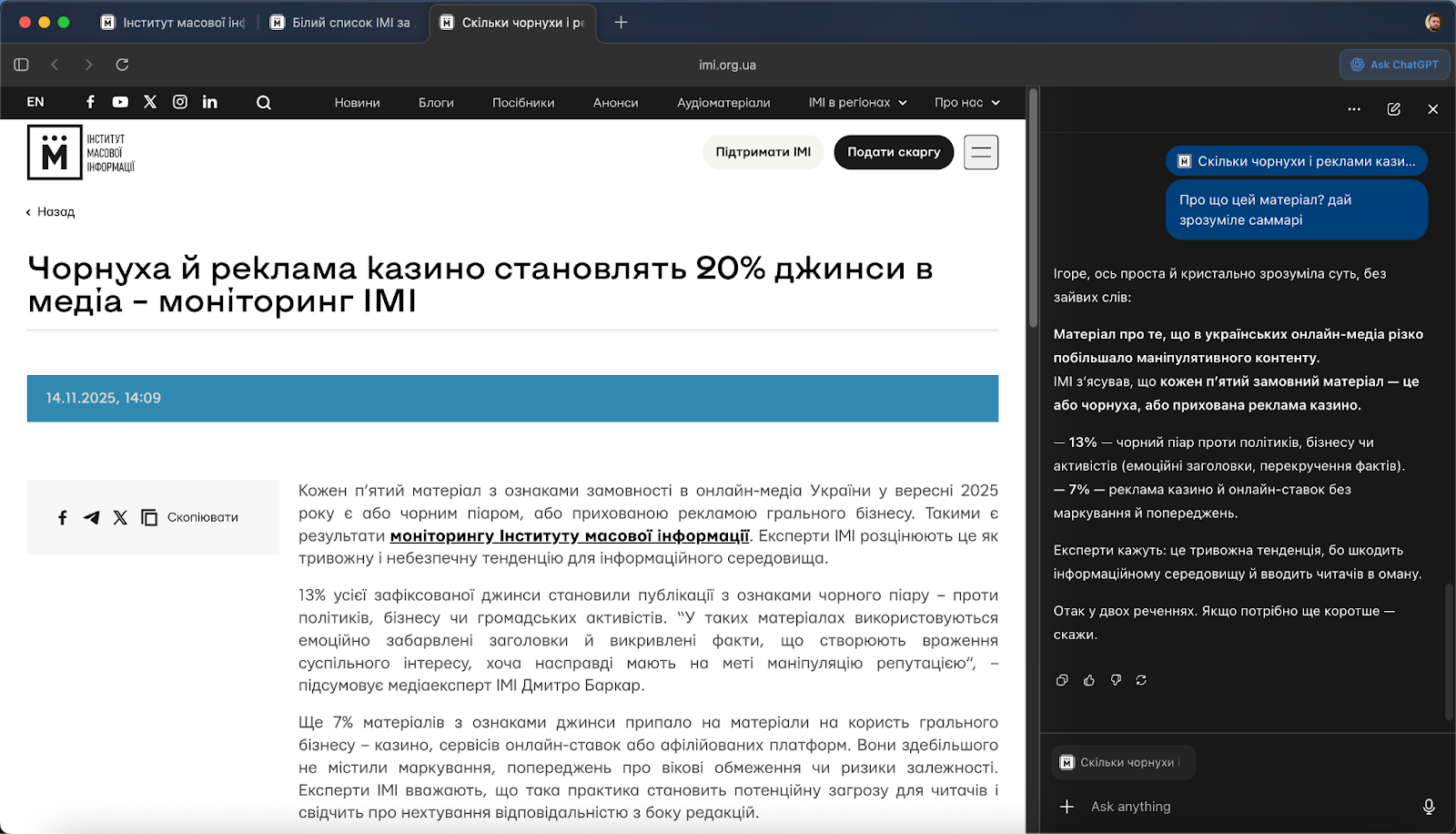Expand the 'ІМІ в регіонах' dropdown
The width and height of the screenshot is (1456, 834).
(x=857, y=103)
